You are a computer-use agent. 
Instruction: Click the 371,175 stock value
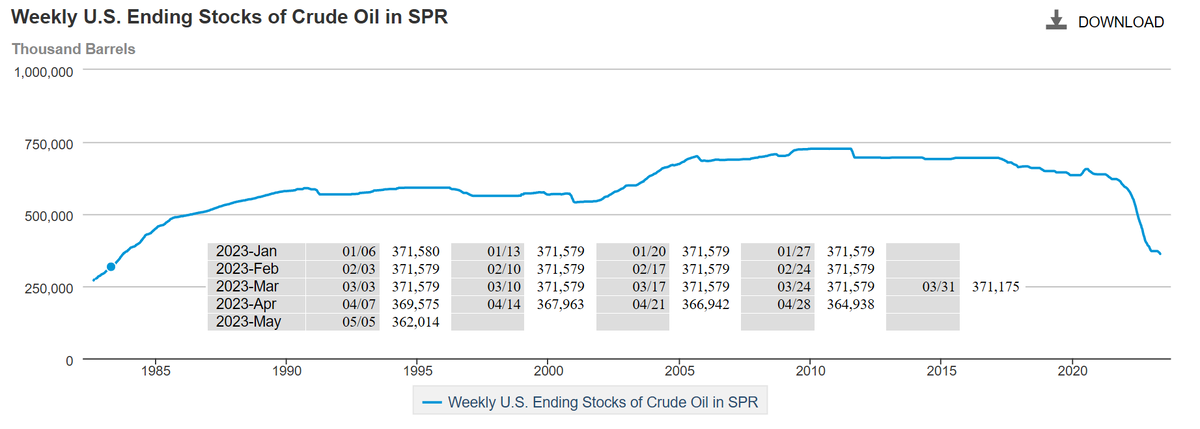(995, 287)
